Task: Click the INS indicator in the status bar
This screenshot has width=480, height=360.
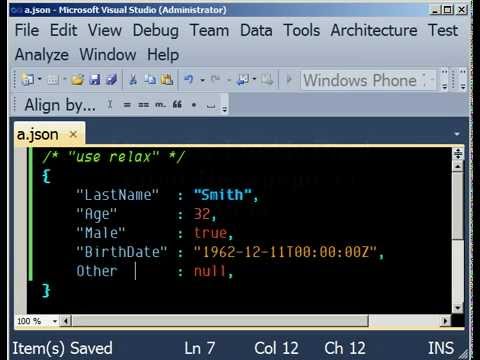Action: [x=441, y=348]
